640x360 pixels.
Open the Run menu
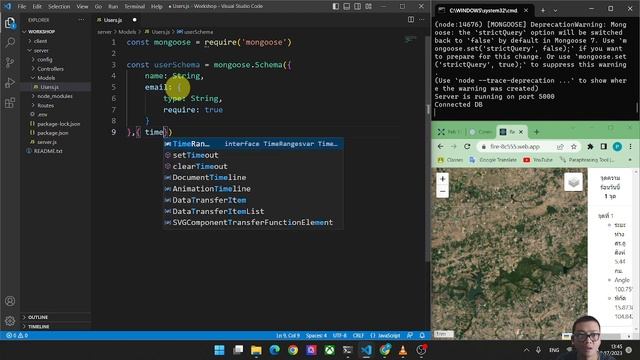(113, 7)
